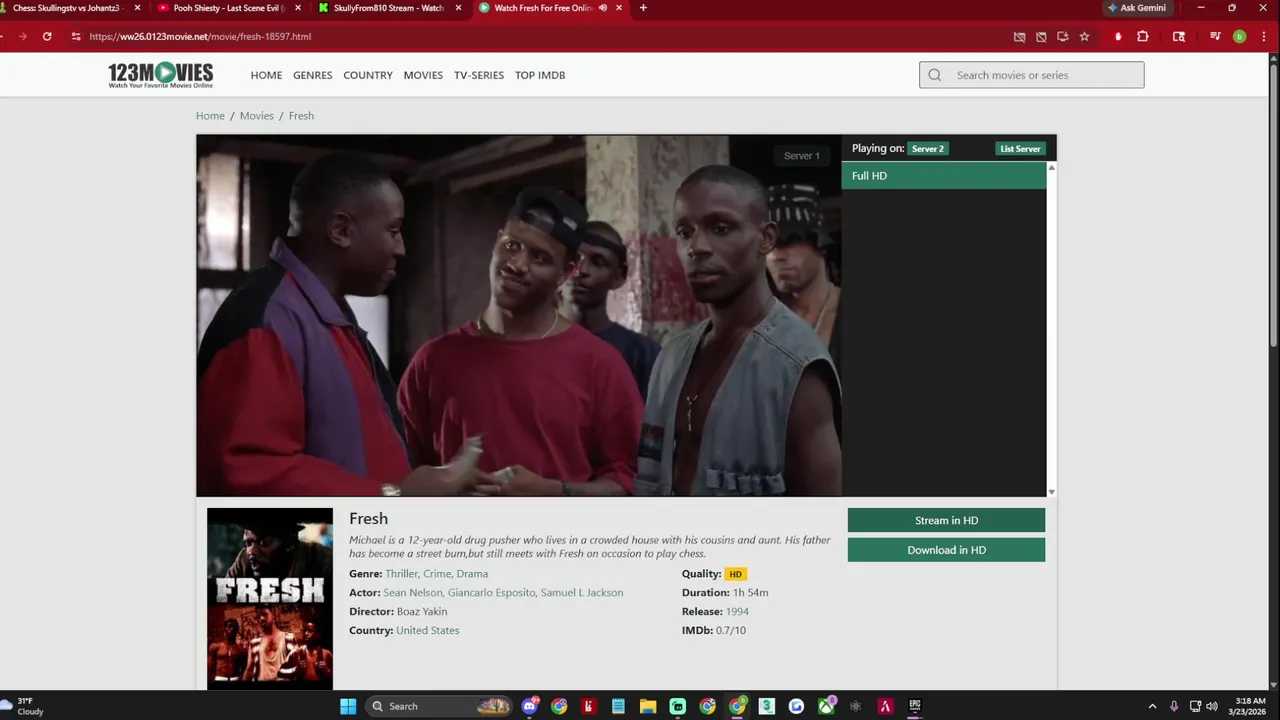This screenshot has width=1280, height=720.
Task: Click the Movies breadcrumb link
Action: point(256,116)
